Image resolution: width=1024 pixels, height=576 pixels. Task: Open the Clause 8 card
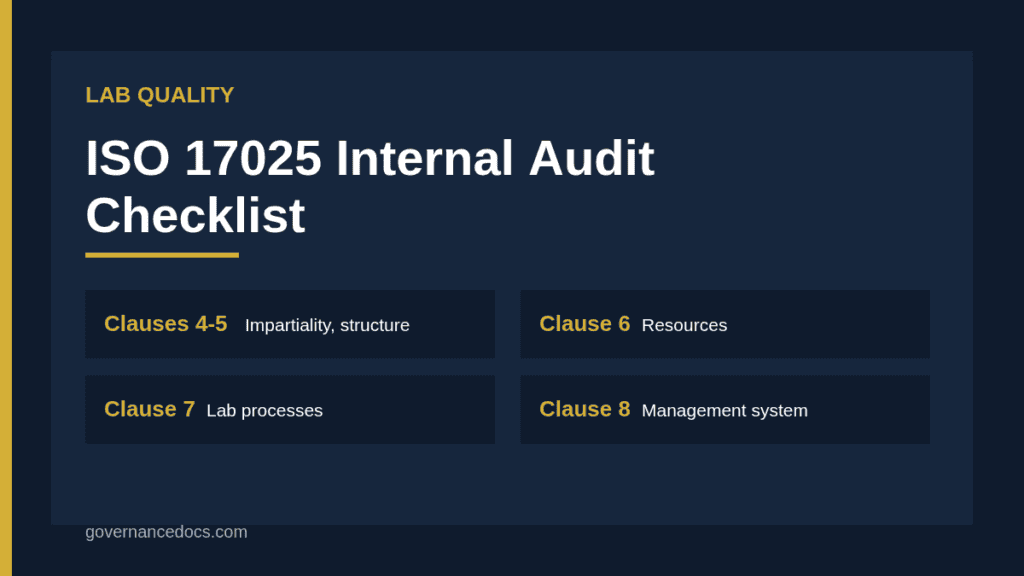[725, 409]
